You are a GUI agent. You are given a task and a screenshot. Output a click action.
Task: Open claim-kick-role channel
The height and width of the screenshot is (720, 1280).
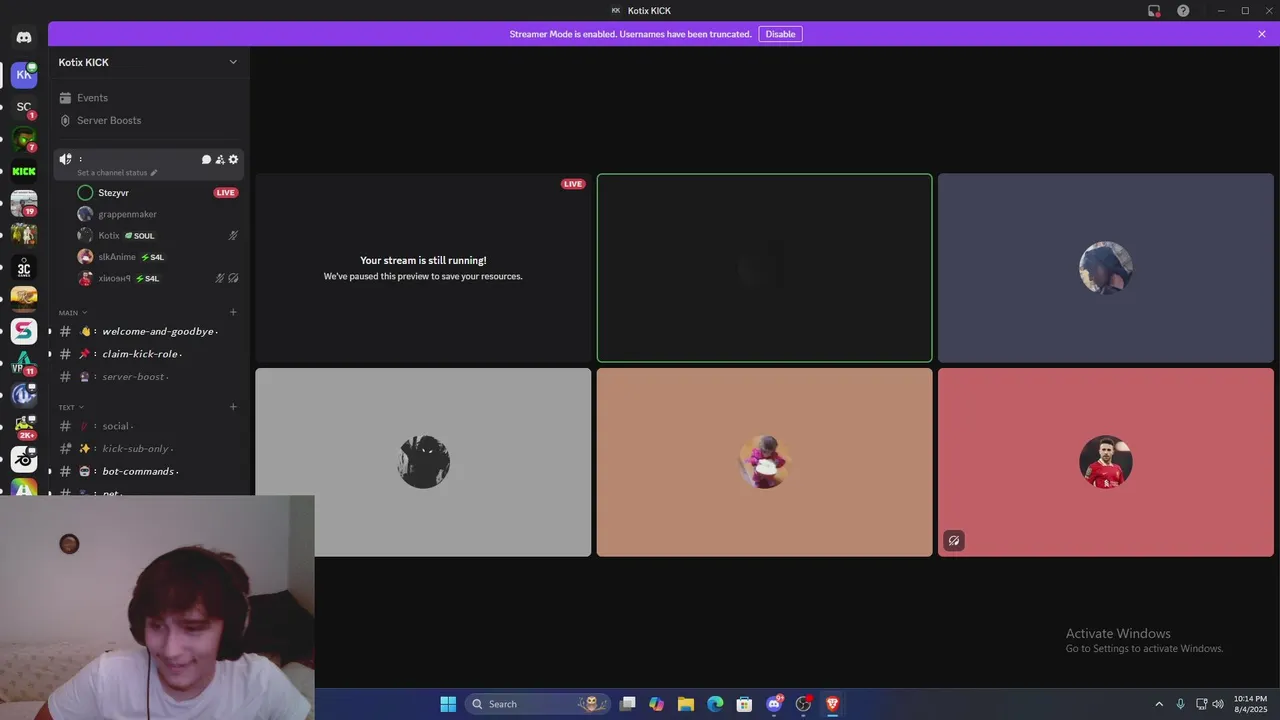[148, 354]
